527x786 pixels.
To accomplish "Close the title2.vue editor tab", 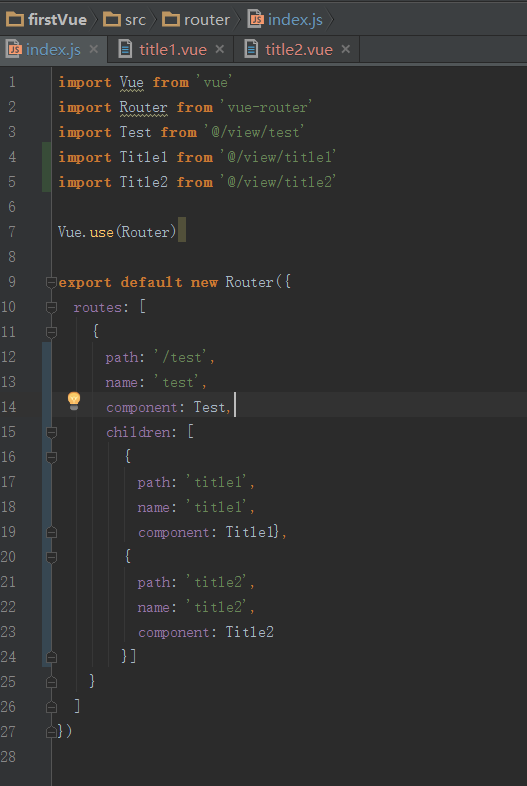I will click(x=345, y=49).
